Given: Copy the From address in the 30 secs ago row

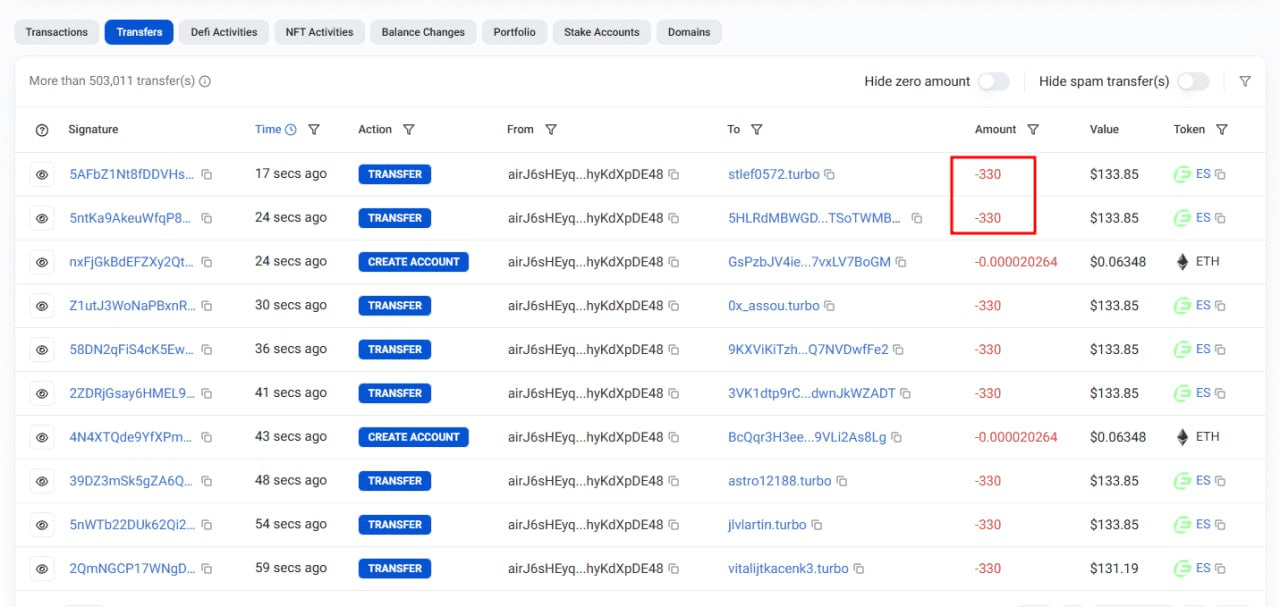Looking at the screenshot, I should tap(674, 306).
